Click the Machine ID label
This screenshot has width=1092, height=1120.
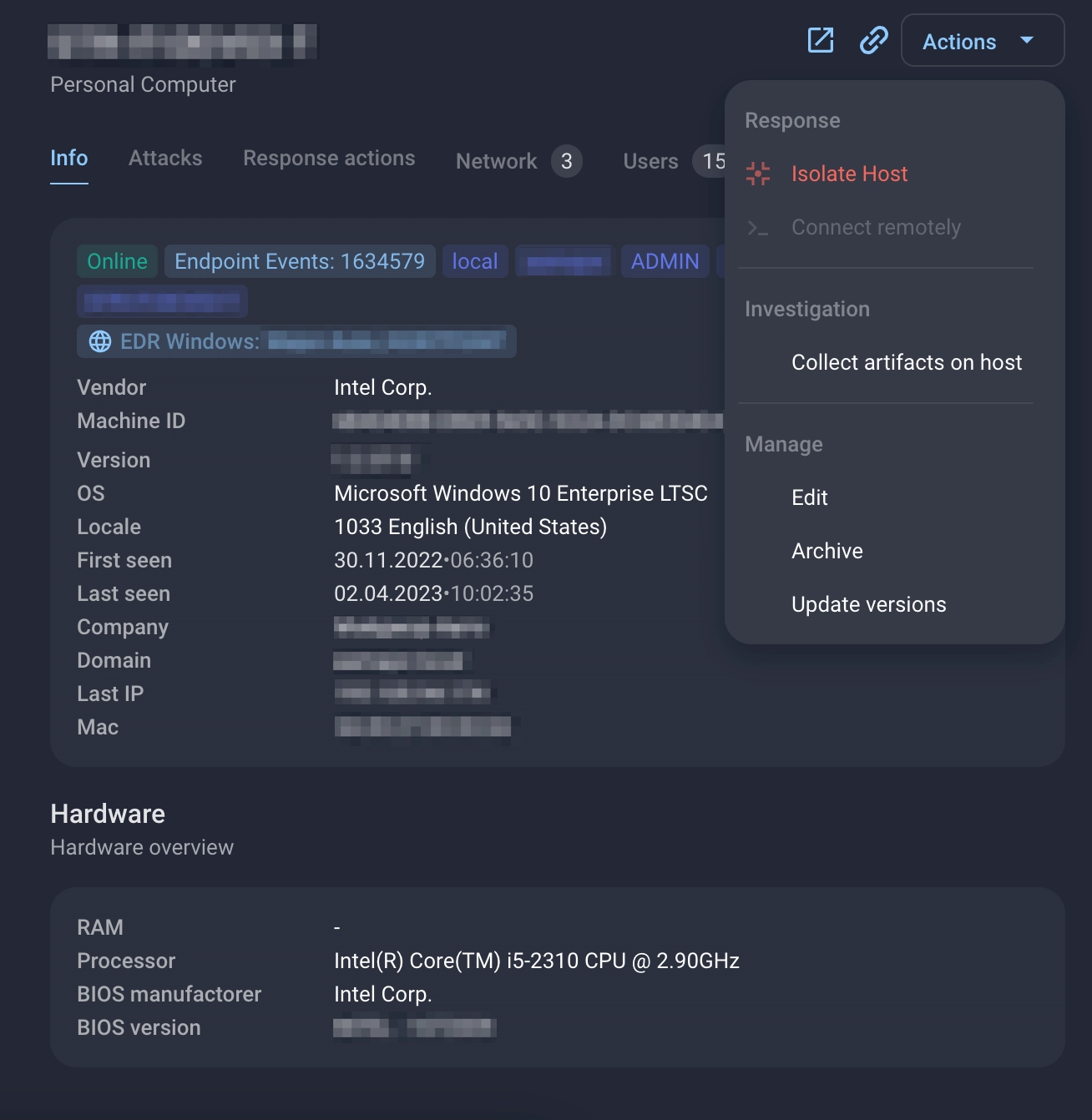(131, 421)
